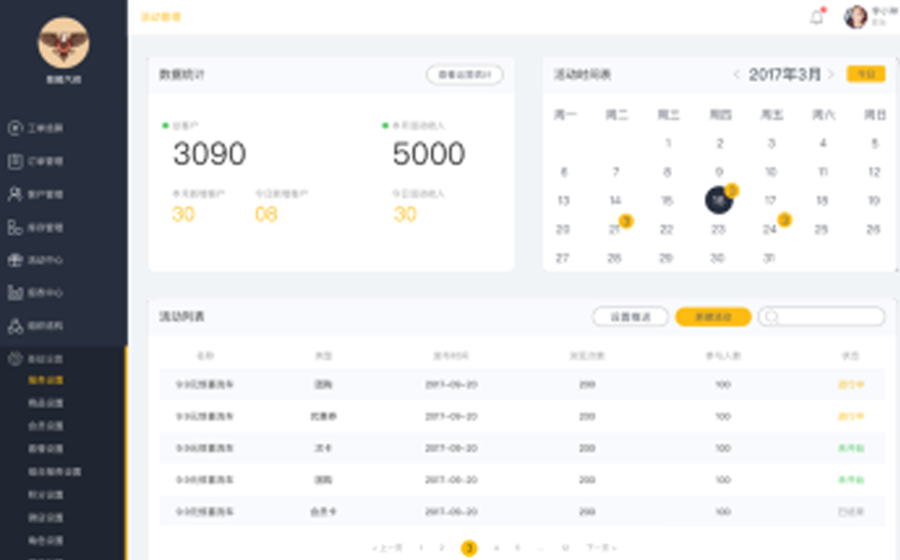Click the eagle logo in the sidebar

[x=63, y=42]
